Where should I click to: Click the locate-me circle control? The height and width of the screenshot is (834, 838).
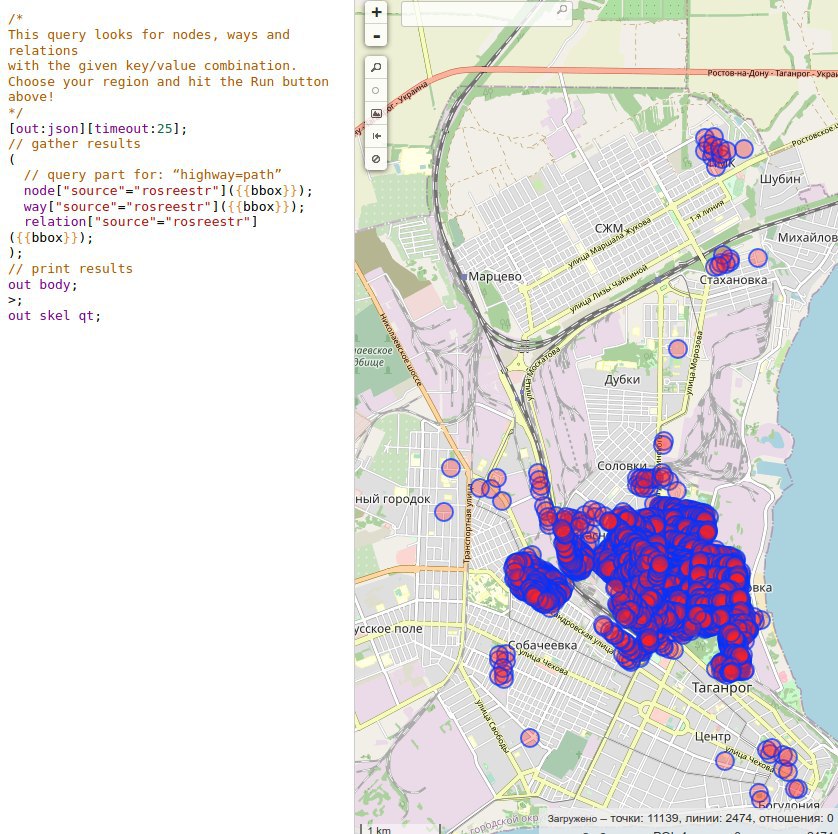(376, 90)
